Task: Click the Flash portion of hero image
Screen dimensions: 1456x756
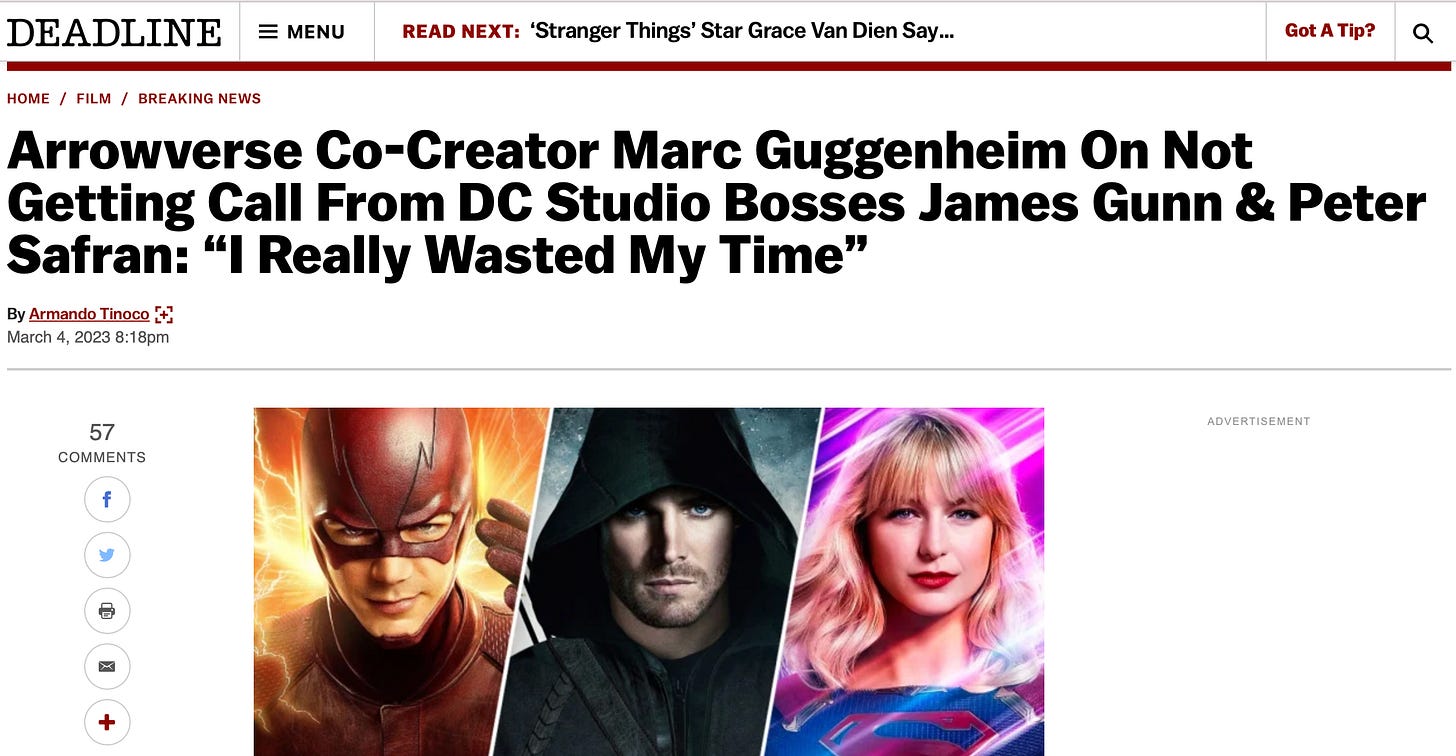Action: (x=390, y=582)
